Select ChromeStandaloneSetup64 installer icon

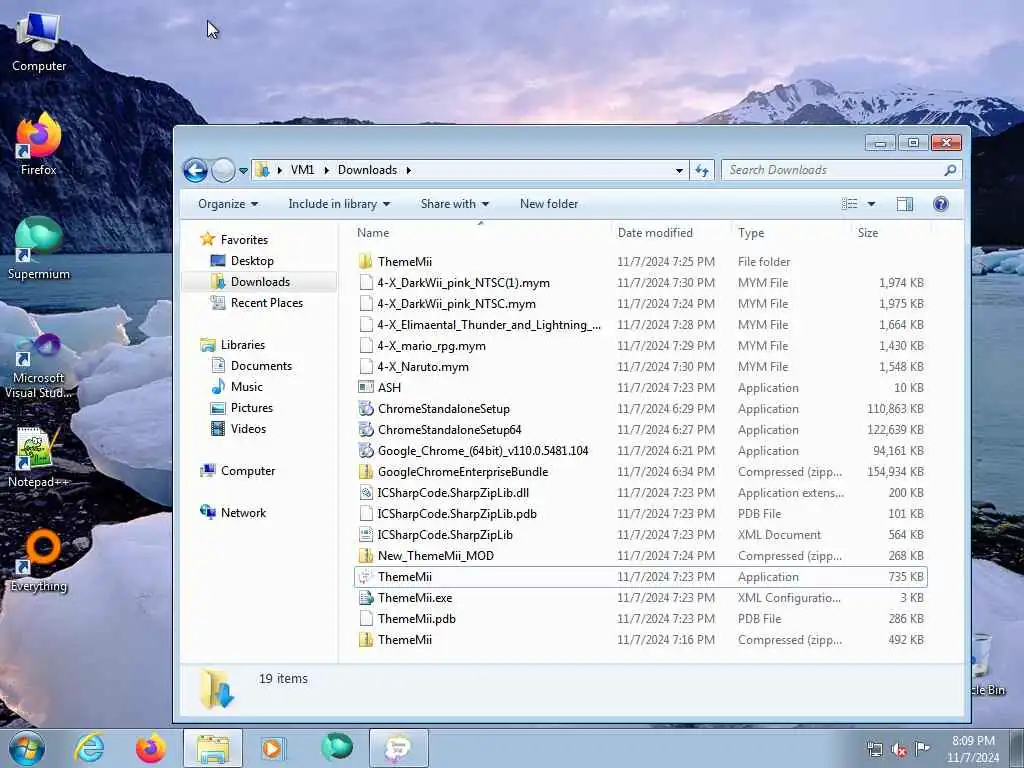pos(366,430)
